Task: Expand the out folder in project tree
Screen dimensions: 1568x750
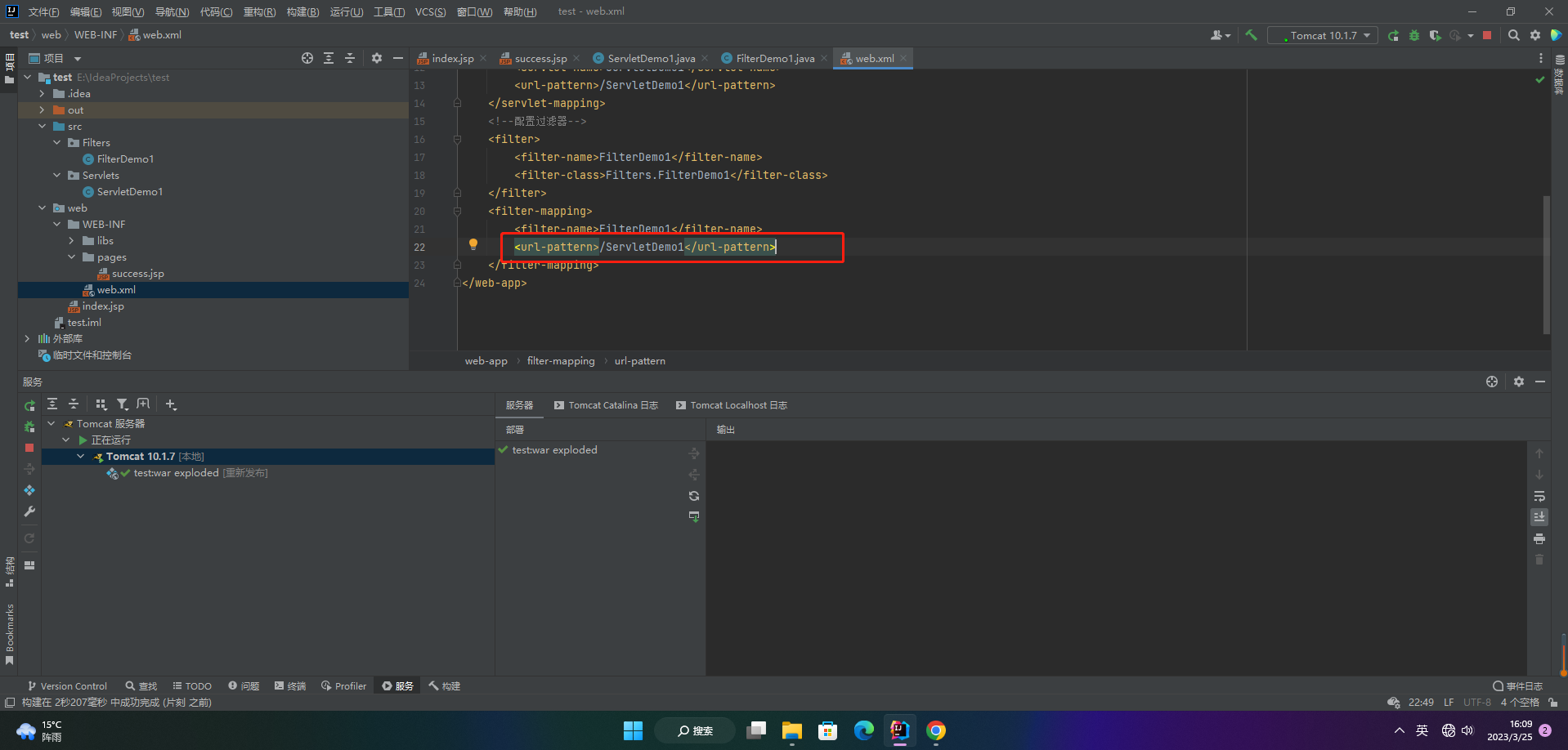Action: coord(43,110)
